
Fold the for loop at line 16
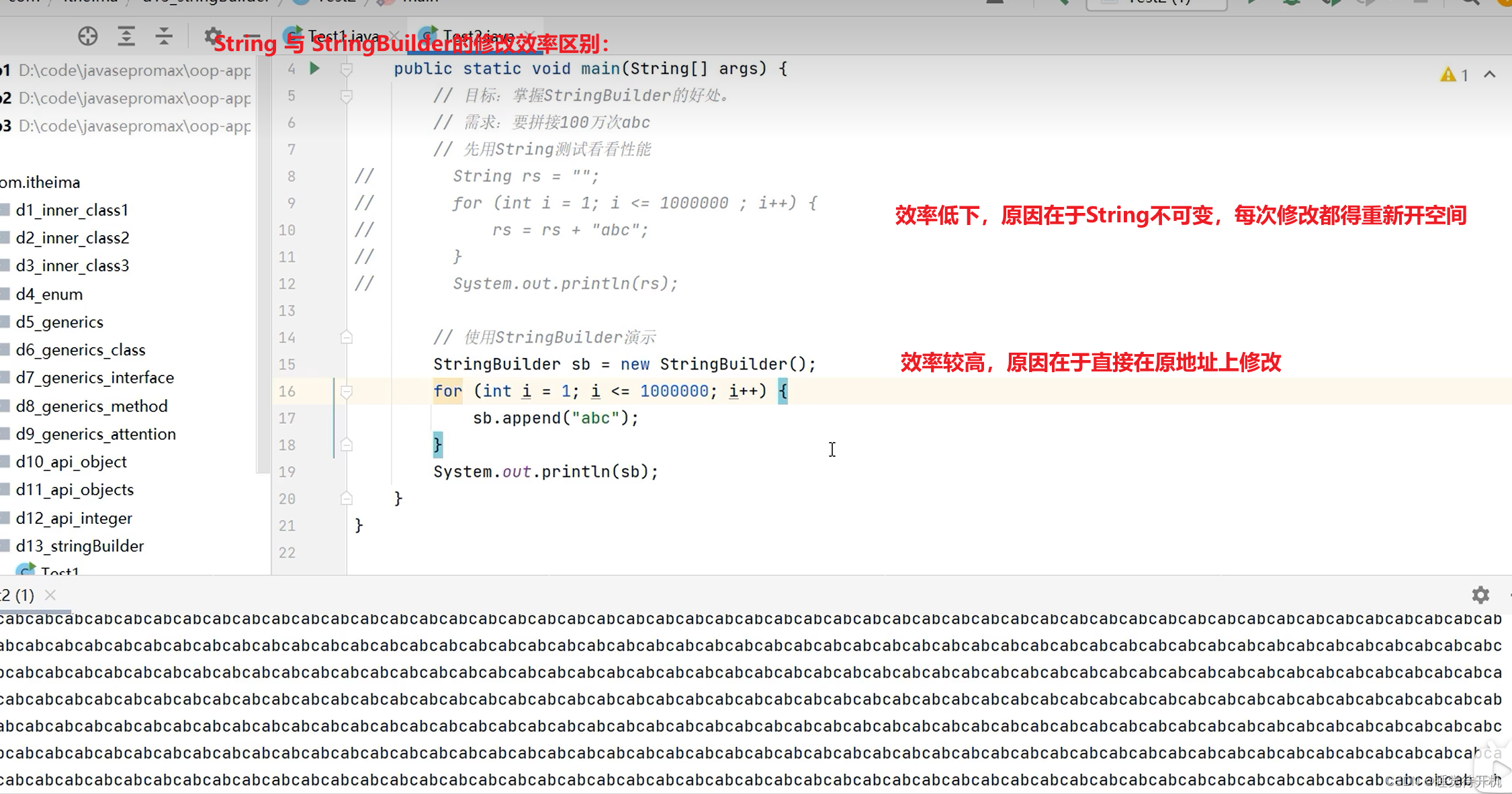347,391
